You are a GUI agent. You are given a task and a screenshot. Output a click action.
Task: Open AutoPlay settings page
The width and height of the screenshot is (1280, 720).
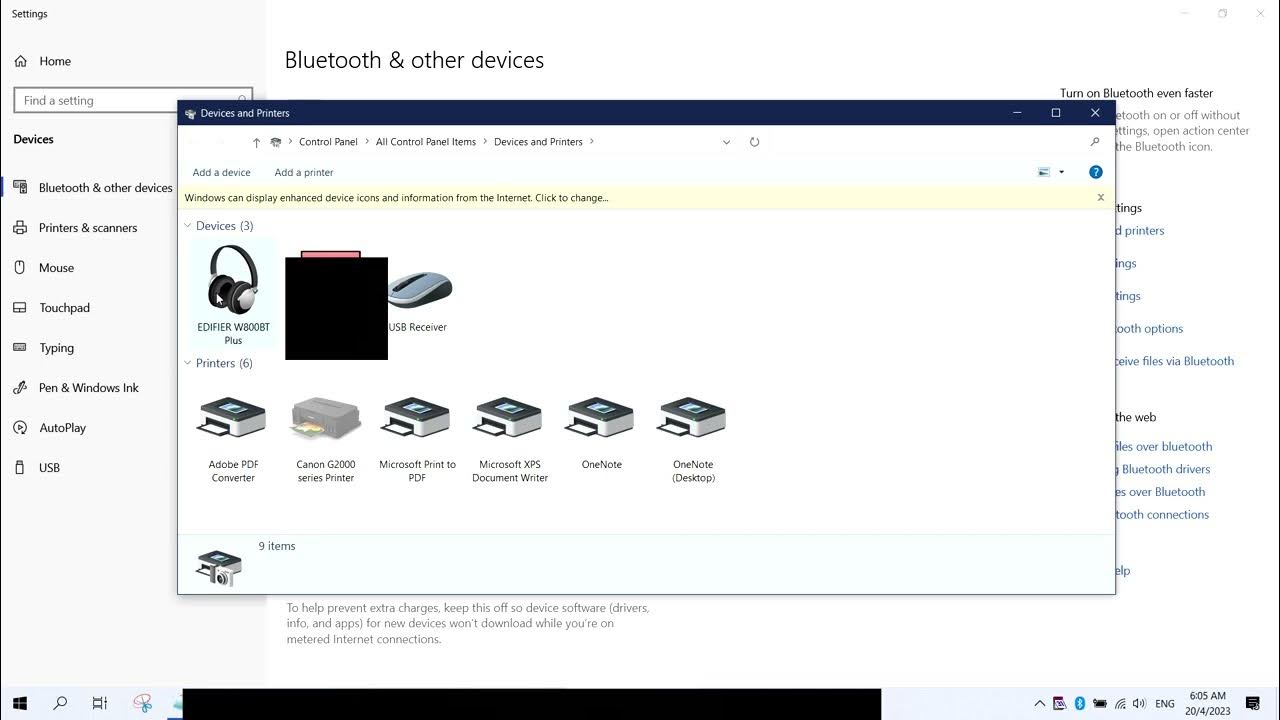(62, 428)
